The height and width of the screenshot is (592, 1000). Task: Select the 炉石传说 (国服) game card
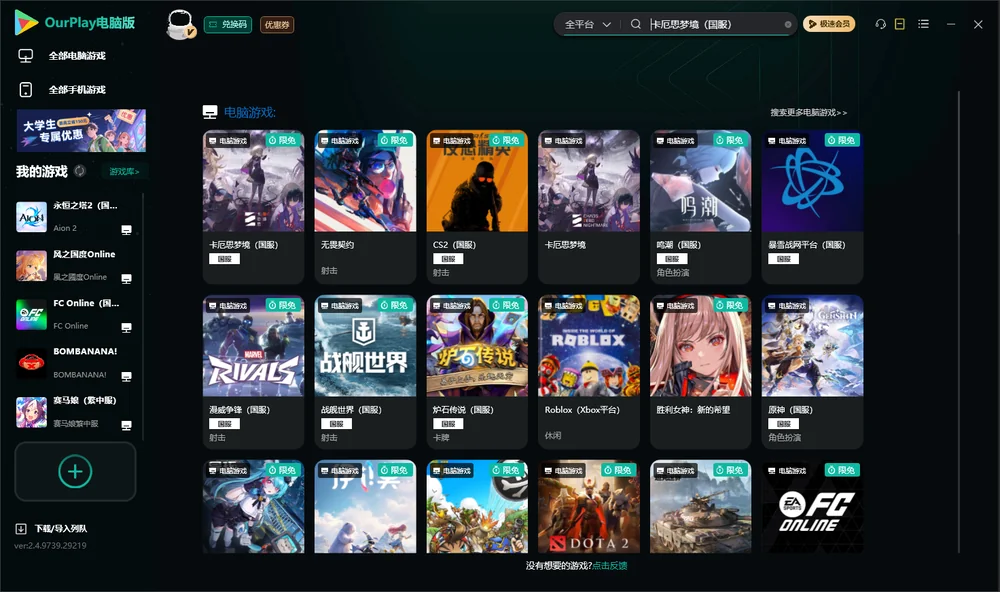477,372
